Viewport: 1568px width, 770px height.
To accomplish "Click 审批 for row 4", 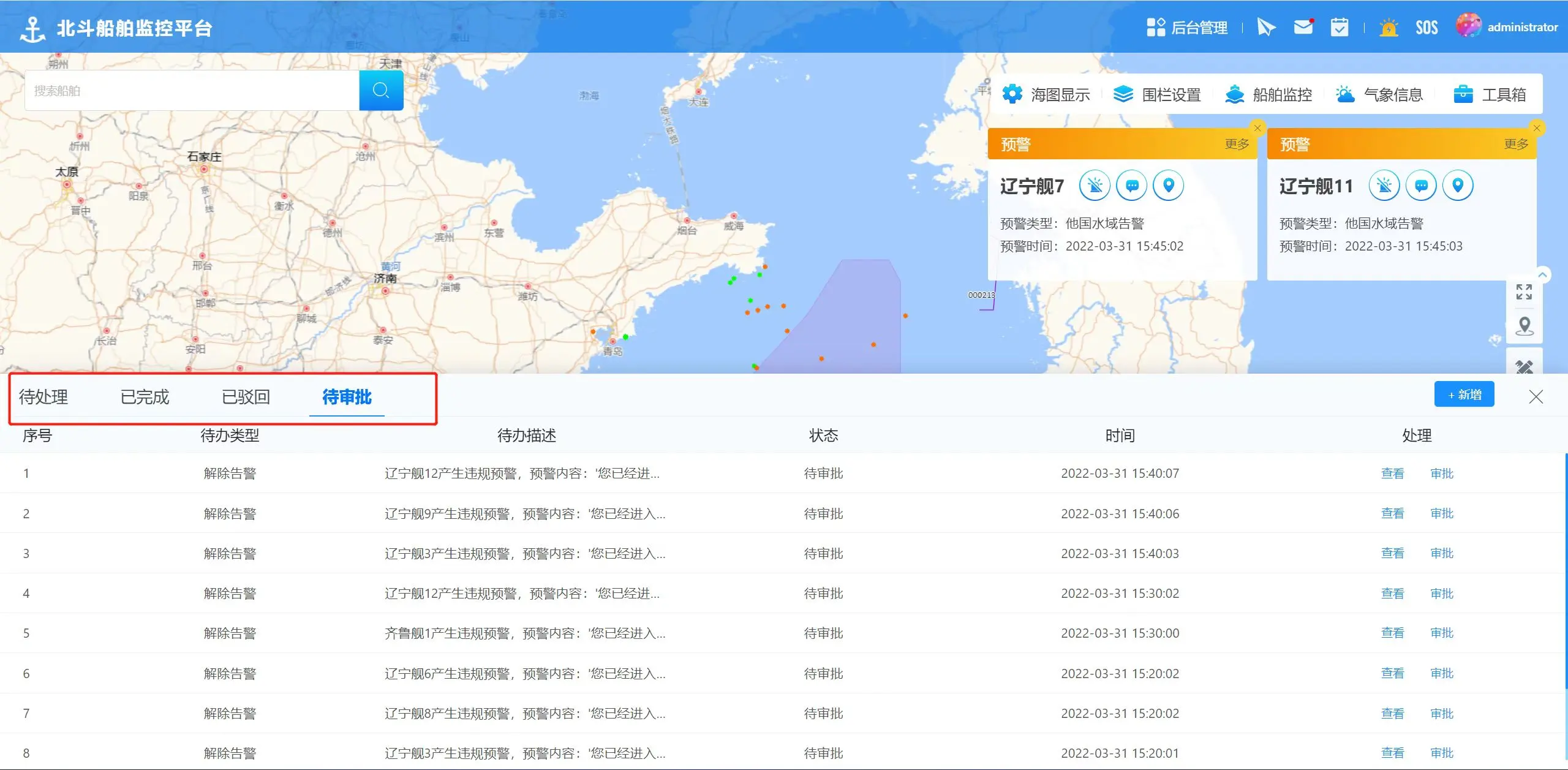I will click(x=1442, y=594).
